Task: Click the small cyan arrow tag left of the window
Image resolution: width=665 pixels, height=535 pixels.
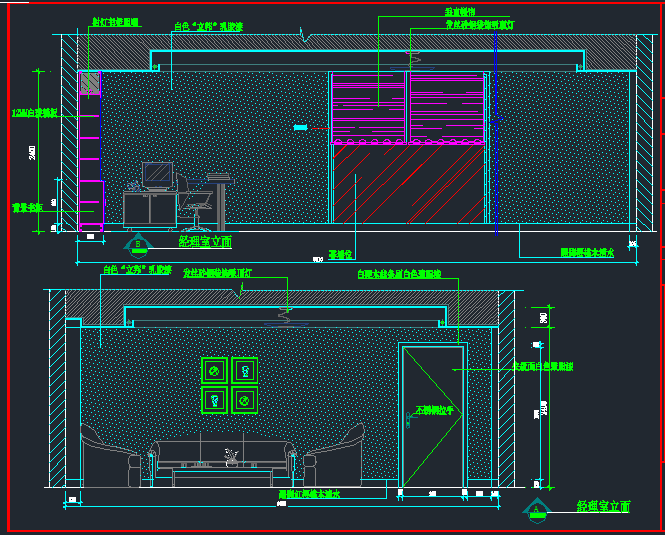Action: [x=300, y=127]
